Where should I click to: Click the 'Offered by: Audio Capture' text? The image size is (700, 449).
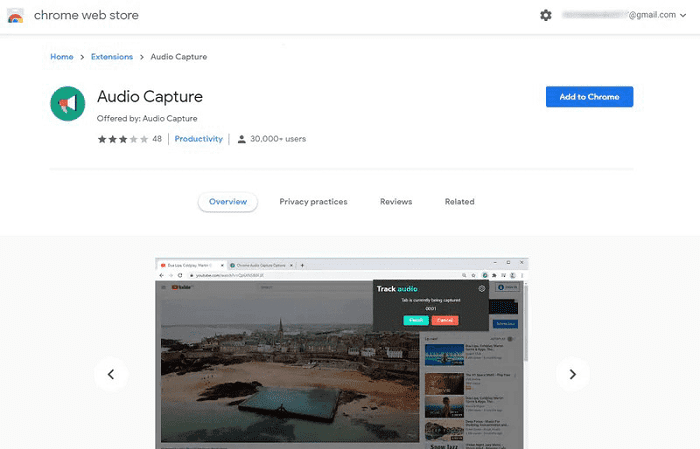tap(147, 118)
